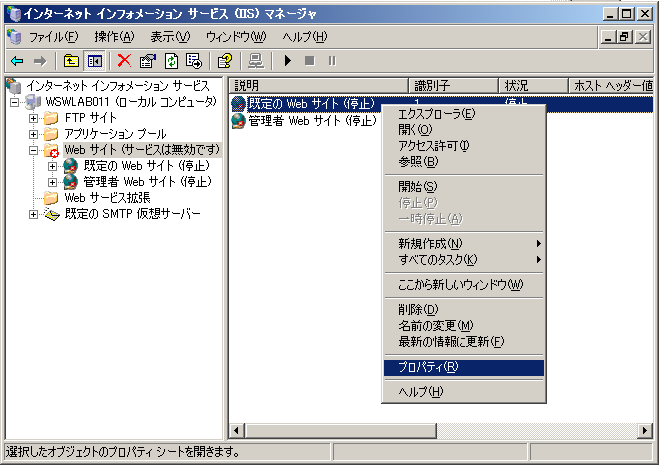Click the Up one level folder icon
The width and height of the screenshot is (660, 465).
click(x=71, y=61)
